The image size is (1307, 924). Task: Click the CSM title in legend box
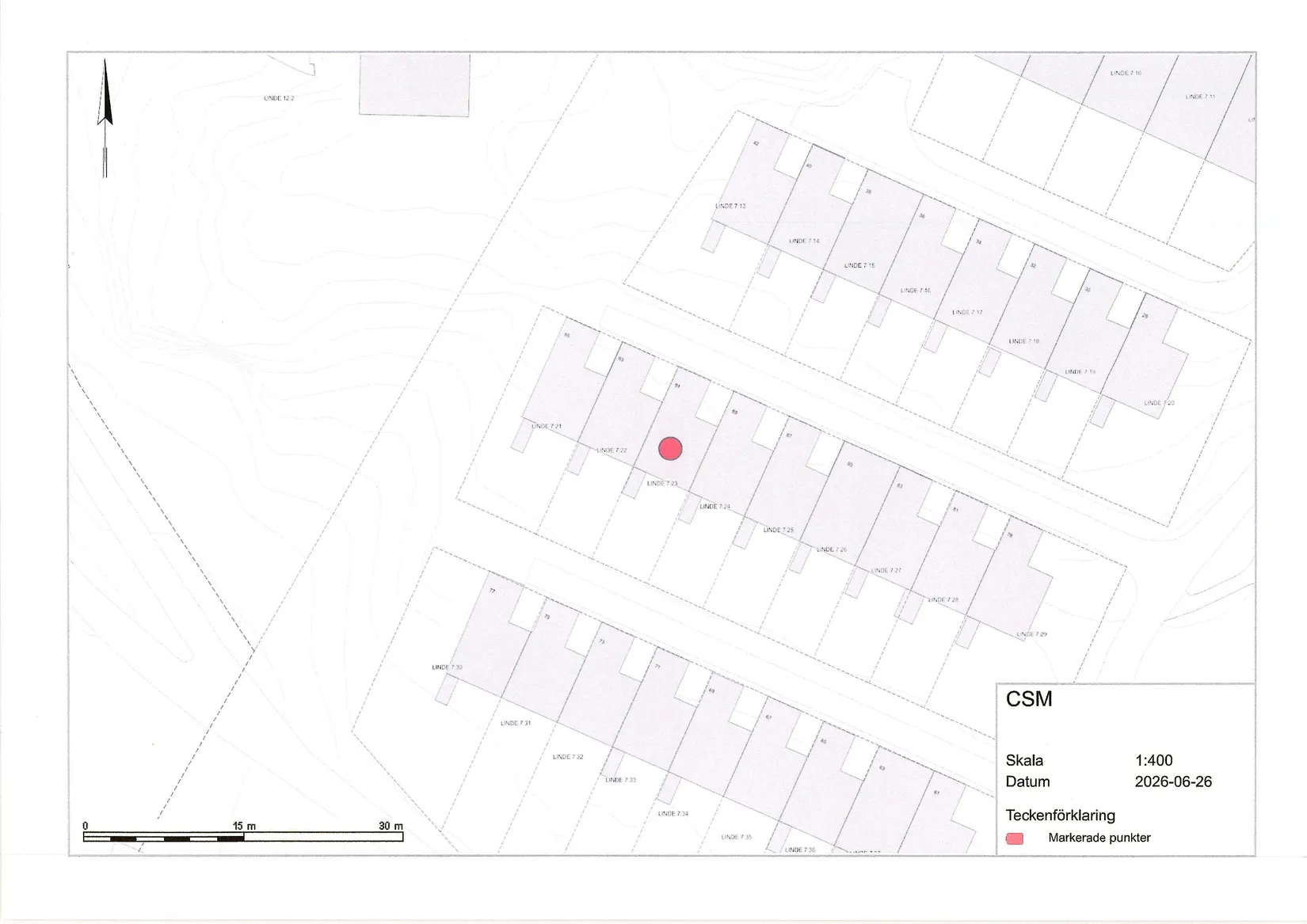click(x=1029, y=699)
